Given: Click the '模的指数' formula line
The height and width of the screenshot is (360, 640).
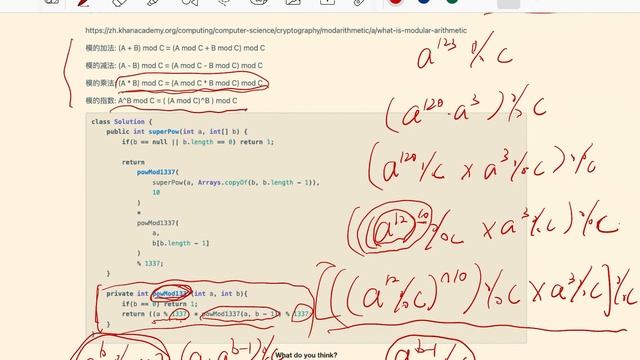Looking at the screenshot, I should pyautogui.click(x=161, y=100).
